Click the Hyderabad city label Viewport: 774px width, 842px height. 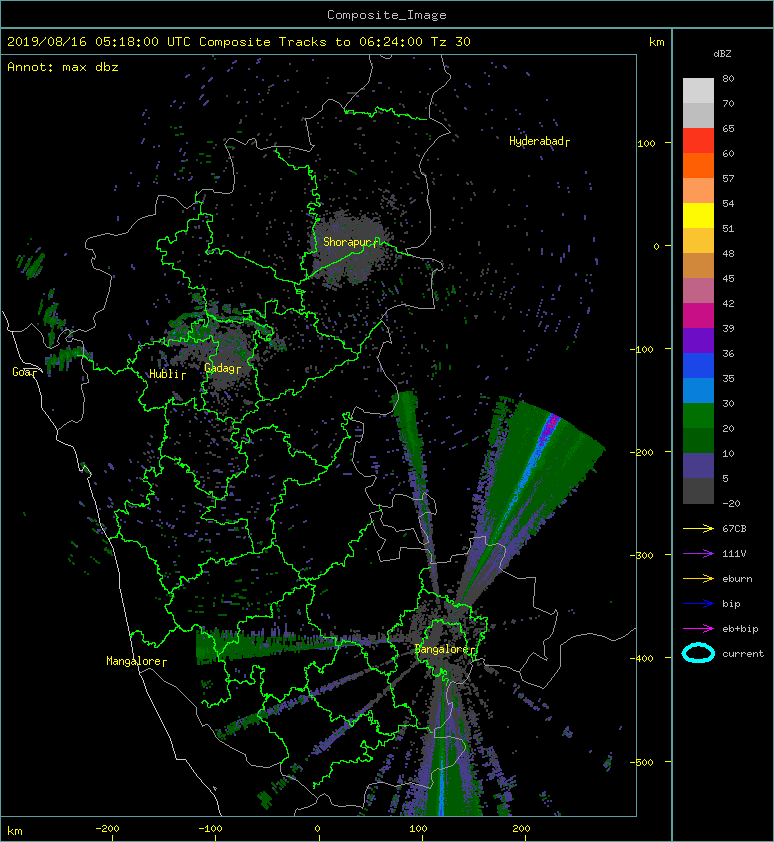pyautogui.click(x=539, y=141)
